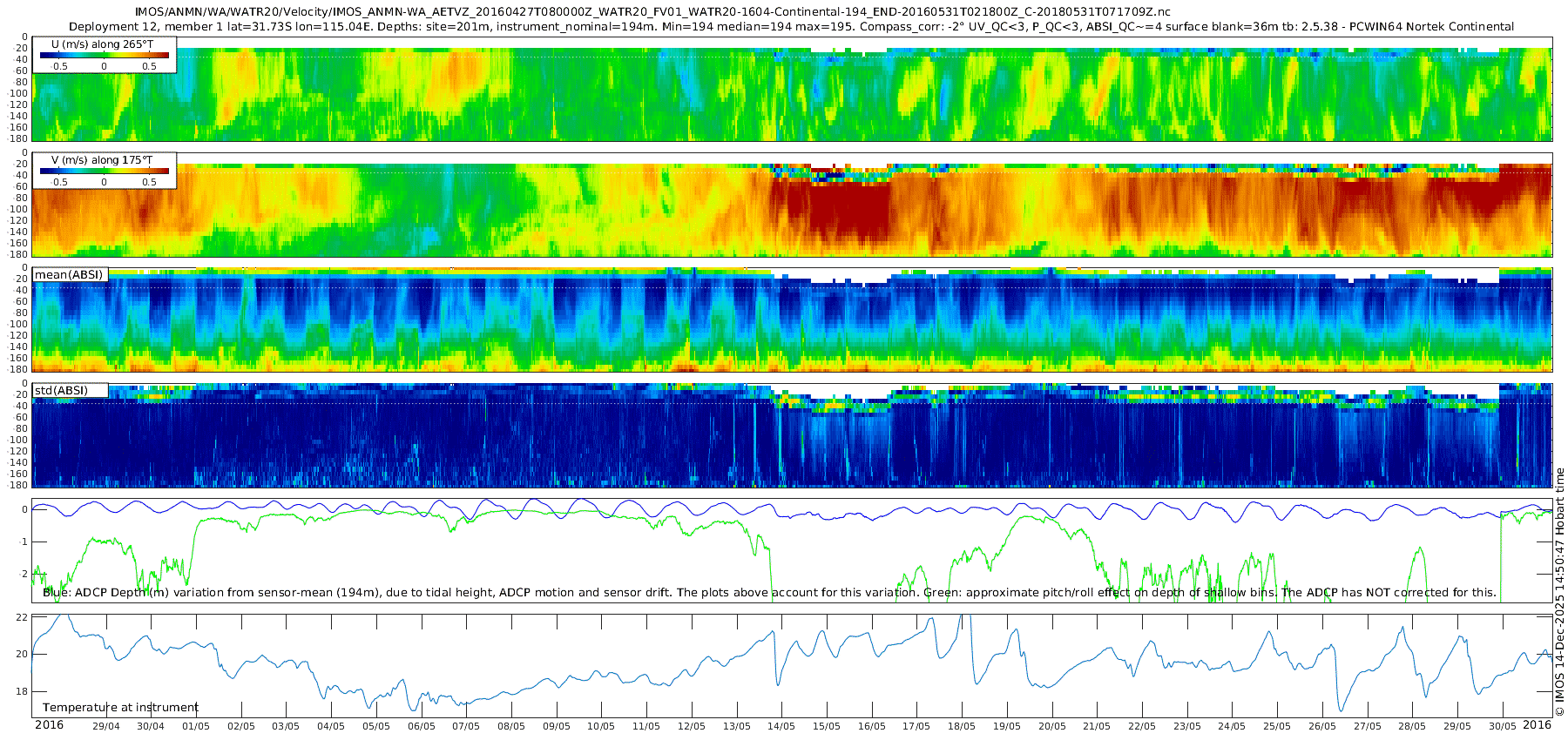The image size is (1568, 740).
Task: Click the 29/05 date tick label
Action: click(x=1457, y=727)
